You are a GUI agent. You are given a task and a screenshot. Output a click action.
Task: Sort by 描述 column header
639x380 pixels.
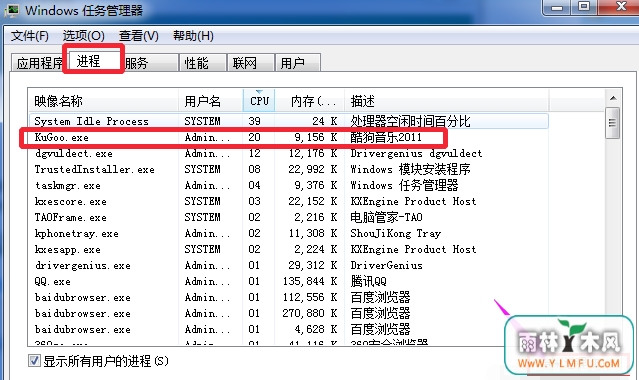447,101
